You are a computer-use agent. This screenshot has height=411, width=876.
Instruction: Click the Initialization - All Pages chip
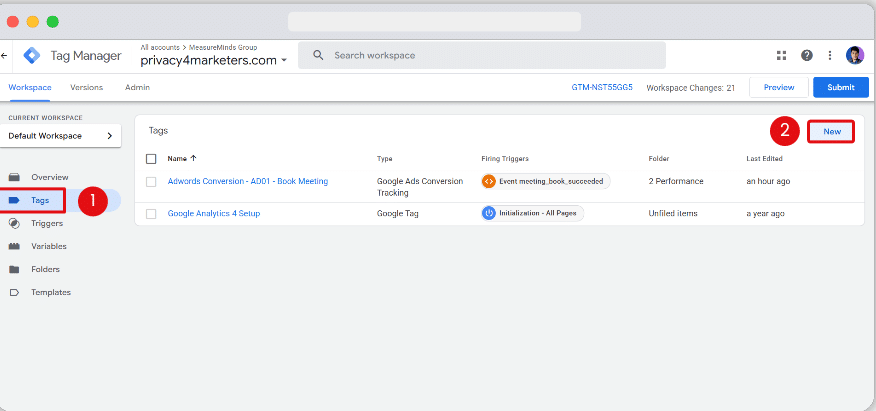[x=532, y=213]
